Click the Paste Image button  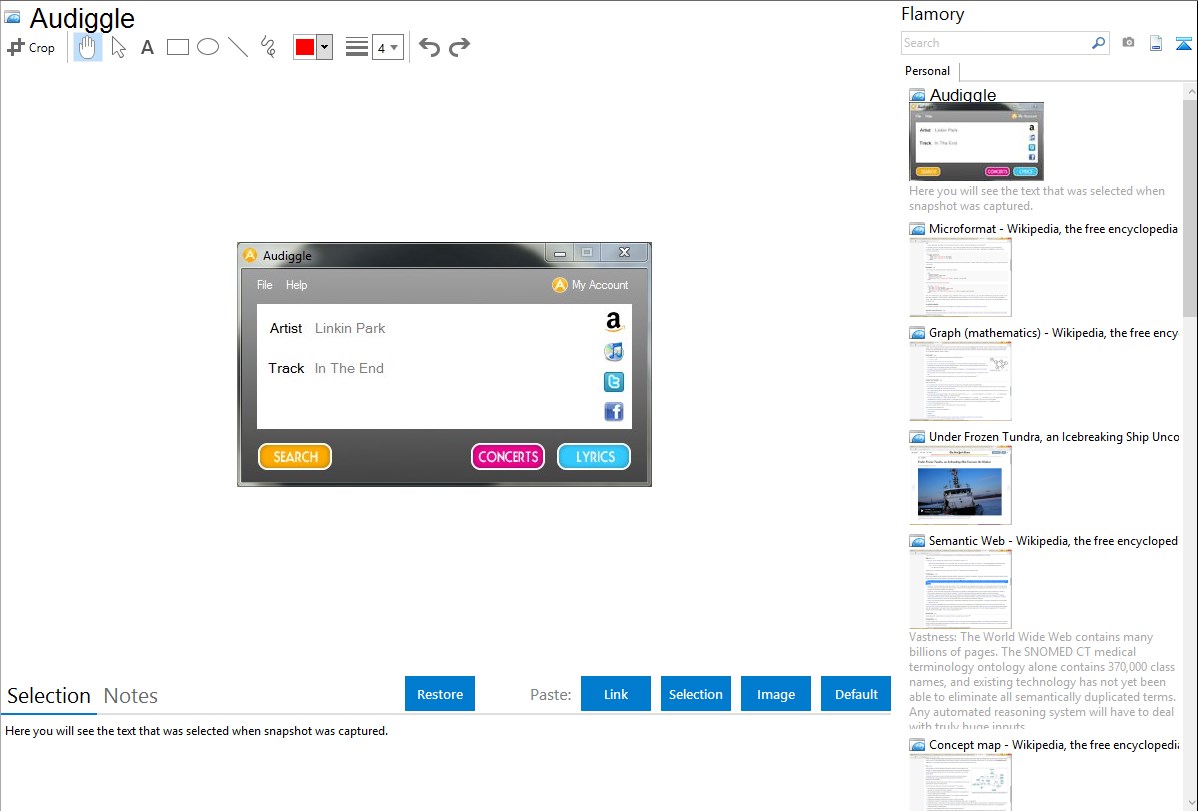click(775, 693)
